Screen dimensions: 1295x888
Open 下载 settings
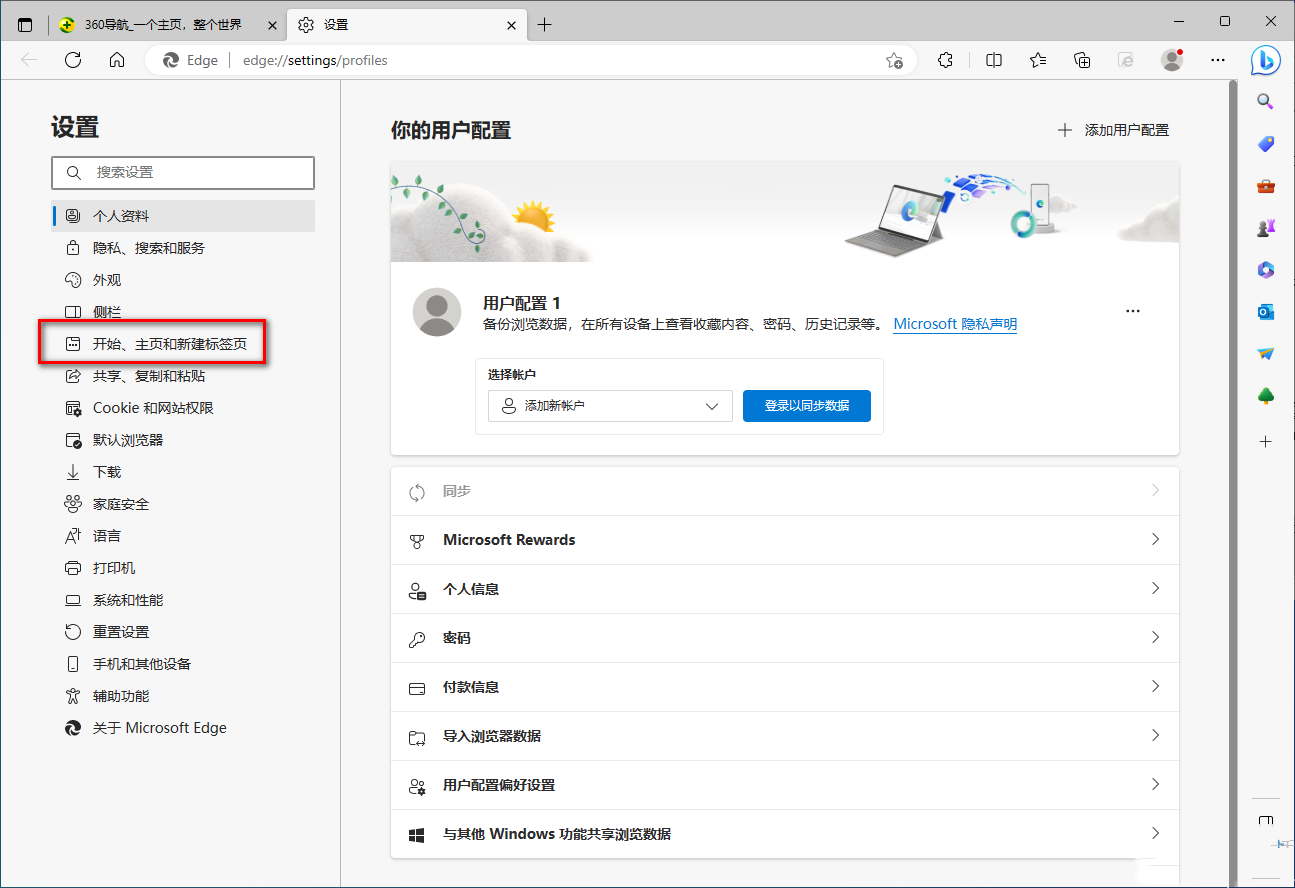coord(183,472)
